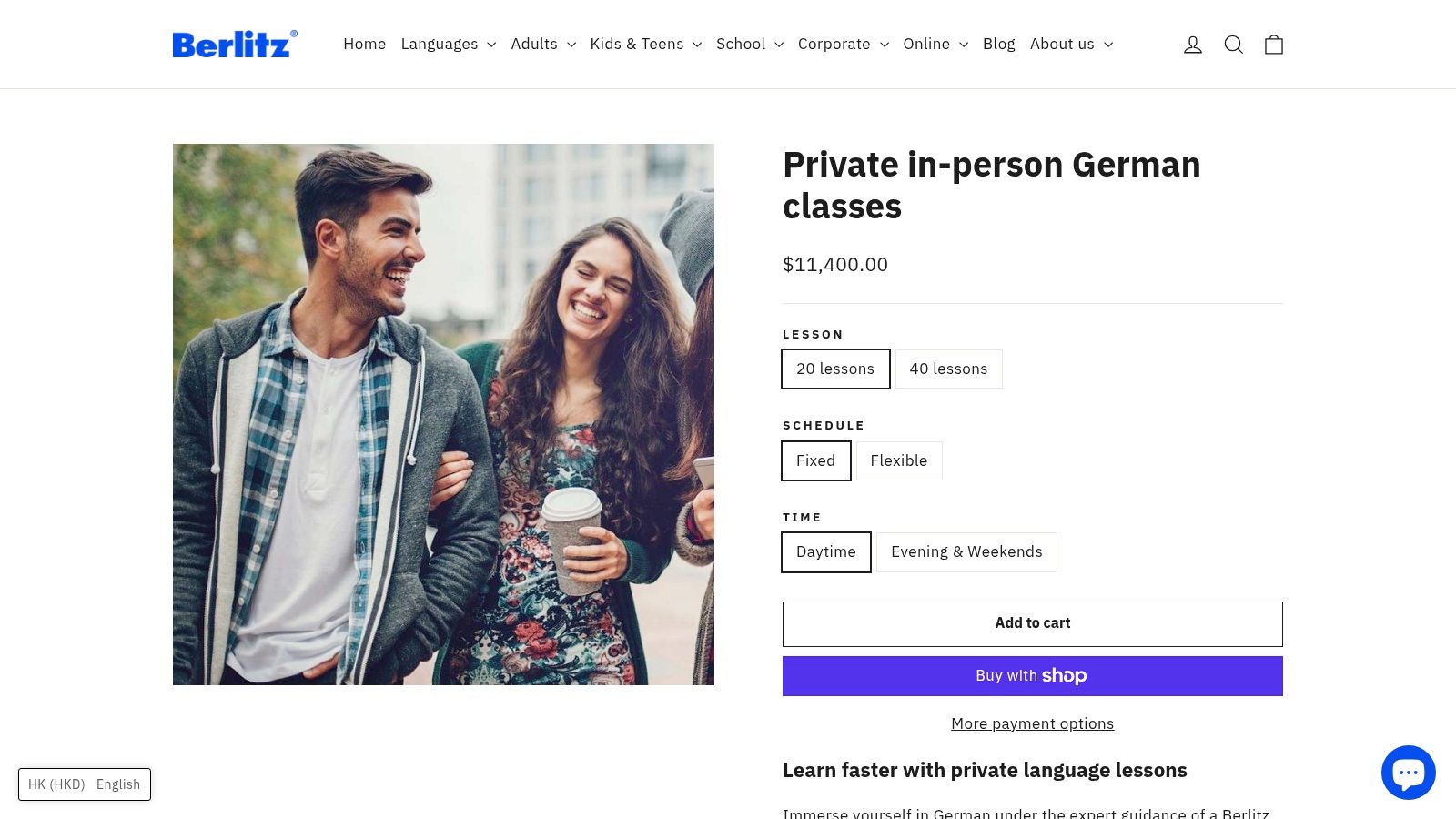1456x819 pixels.
Task: Click the Buy with Shop button
Action: (1032, 675)
